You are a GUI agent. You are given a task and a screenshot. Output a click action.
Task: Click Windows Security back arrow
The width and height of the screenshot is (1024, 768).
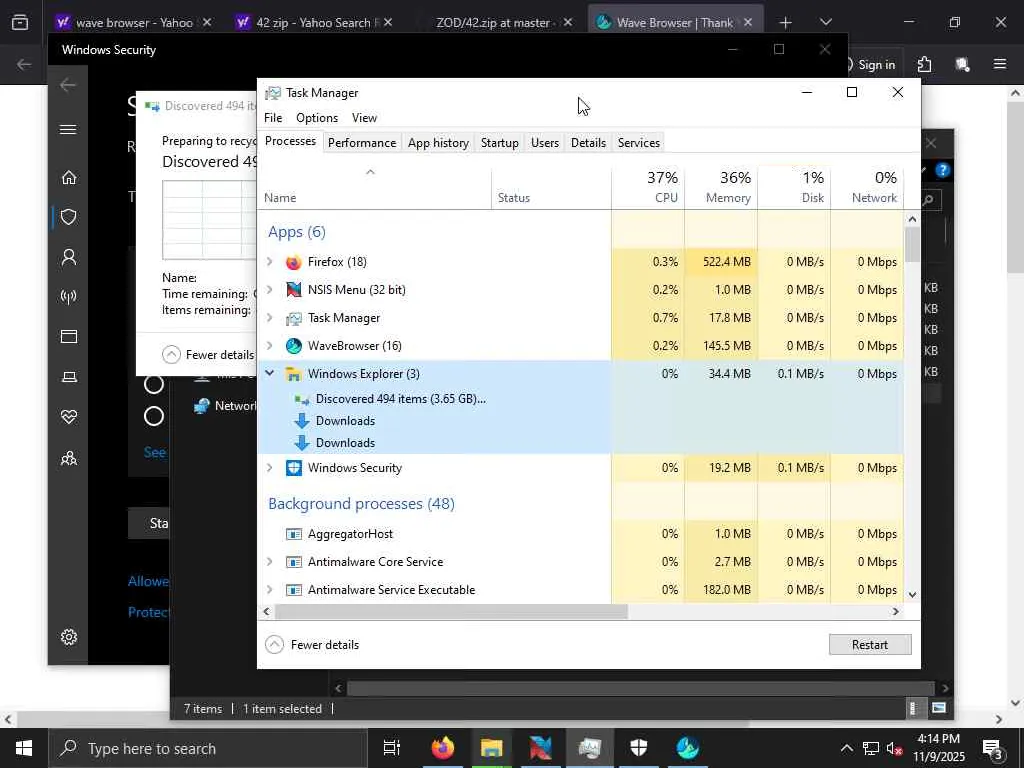(68, 85)
